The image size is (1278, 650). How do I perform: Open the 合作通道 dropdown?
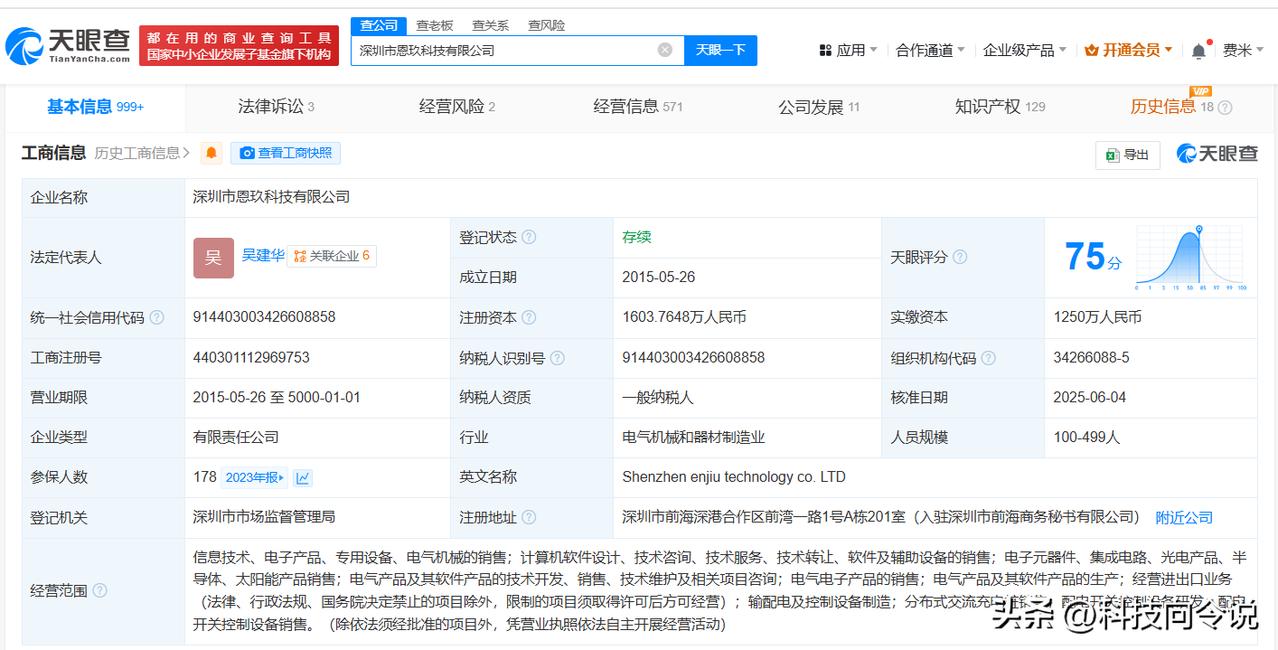930,50
